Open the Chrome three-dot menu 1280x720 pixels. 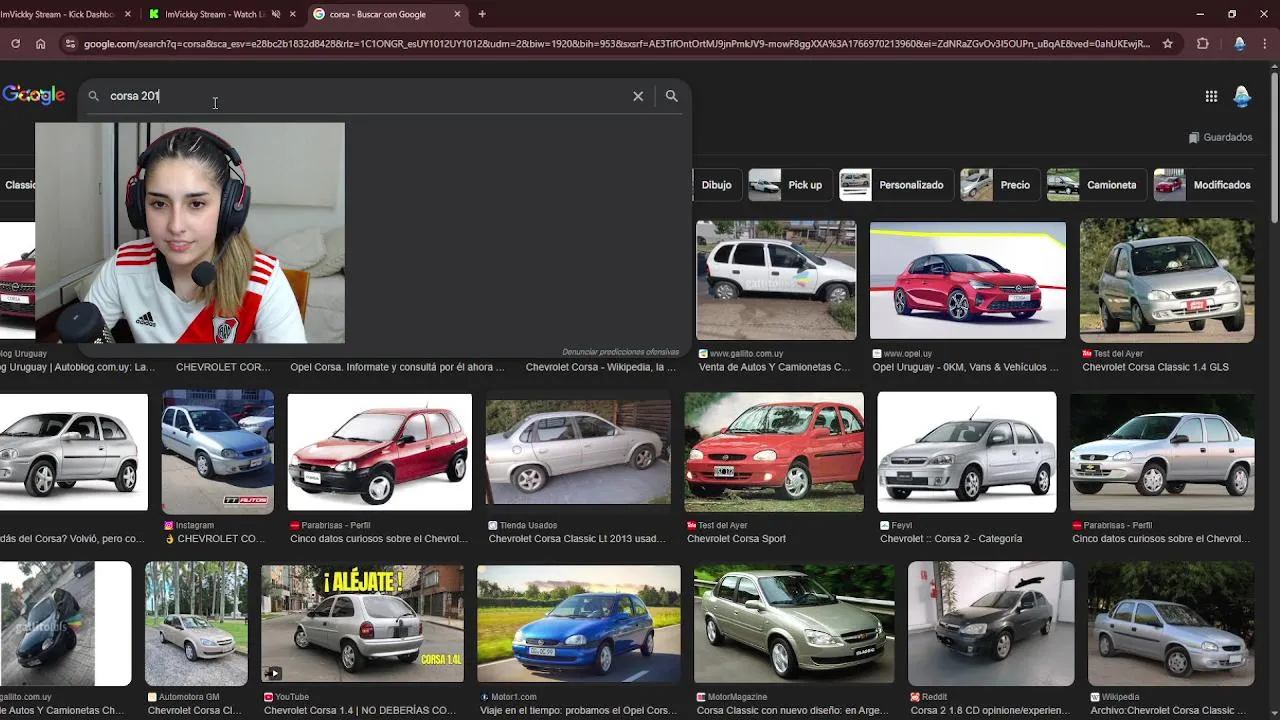[1266, 44]
